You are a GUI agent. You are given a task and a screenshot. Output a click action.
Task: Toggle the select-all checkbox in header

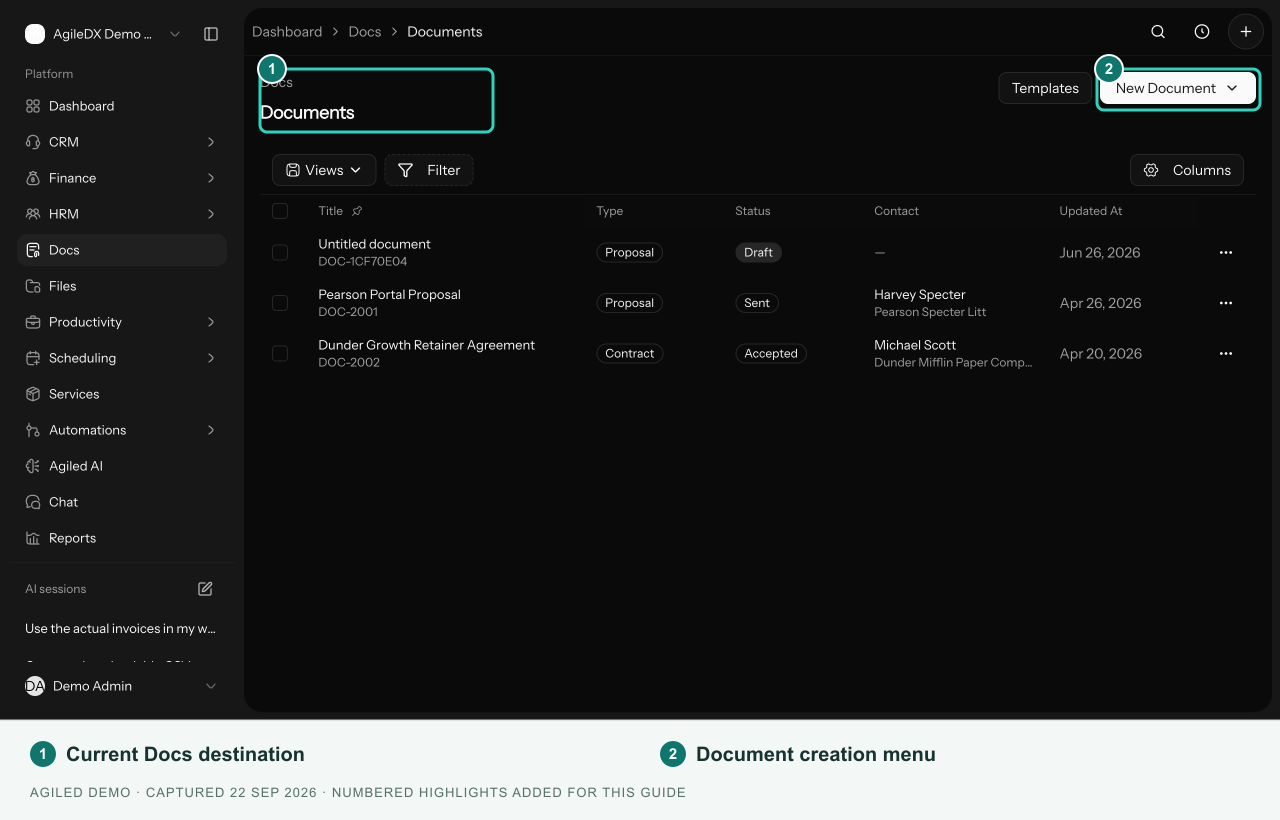tap(280, 211)
